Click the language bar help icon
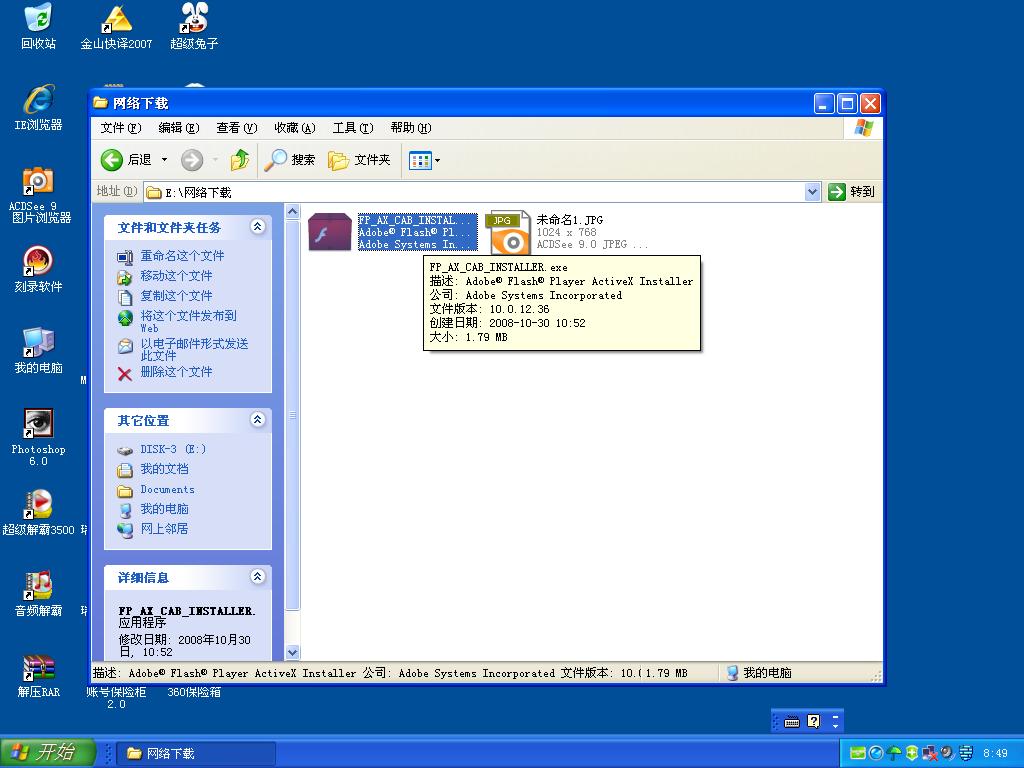Image resolution: width=1024 pixels, height=768 pixels. [813, 722]
